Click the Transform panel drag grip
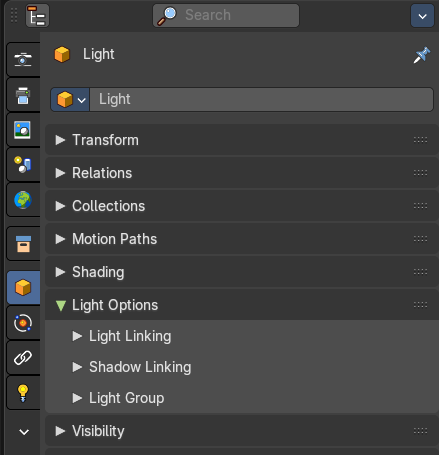Image resolution: width=439 pixels, height=455 pixels. [x=420, y=140]
